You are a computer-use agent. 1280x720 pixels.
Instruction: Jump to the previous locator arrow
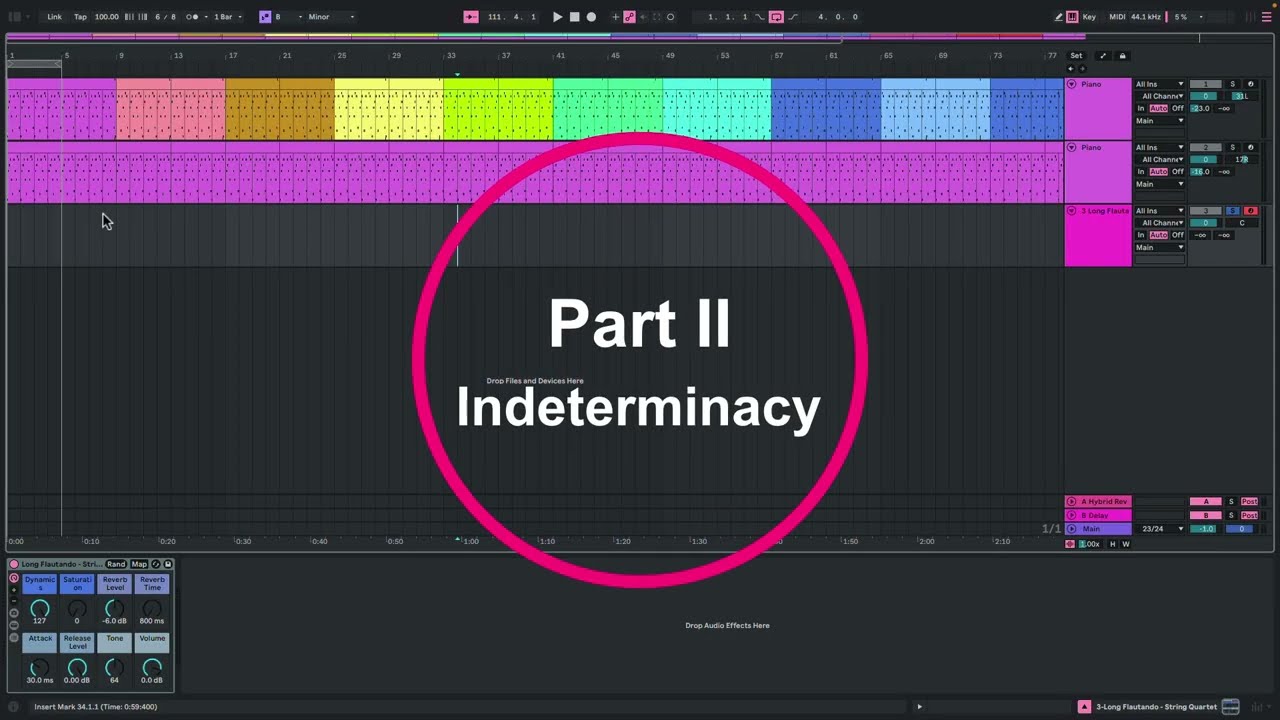pos(1071,69)
